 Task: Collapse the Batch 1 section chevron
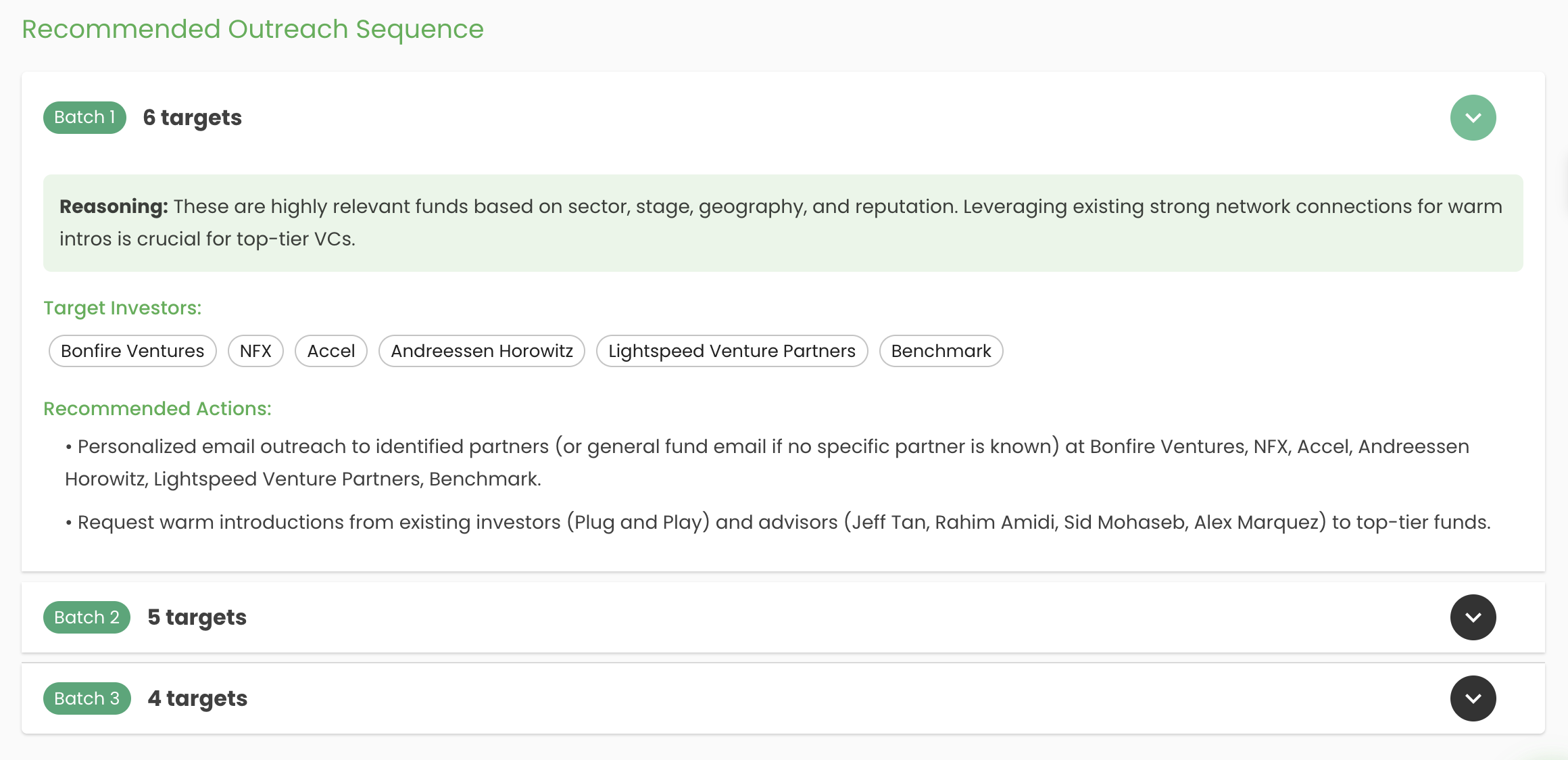(1473, 118)
